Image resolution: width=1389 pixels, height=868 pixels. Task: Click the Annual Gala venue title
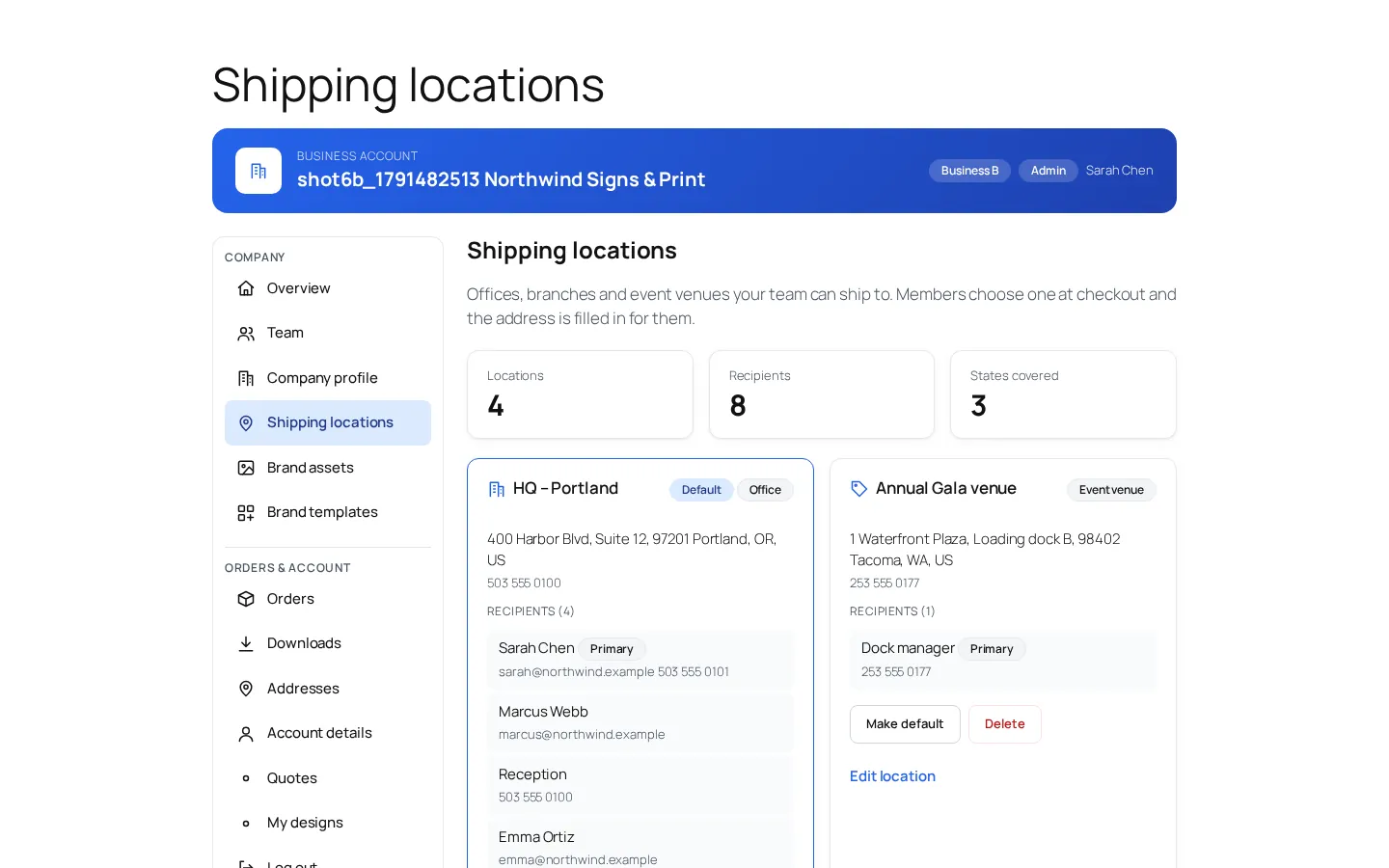pos(945,489)
